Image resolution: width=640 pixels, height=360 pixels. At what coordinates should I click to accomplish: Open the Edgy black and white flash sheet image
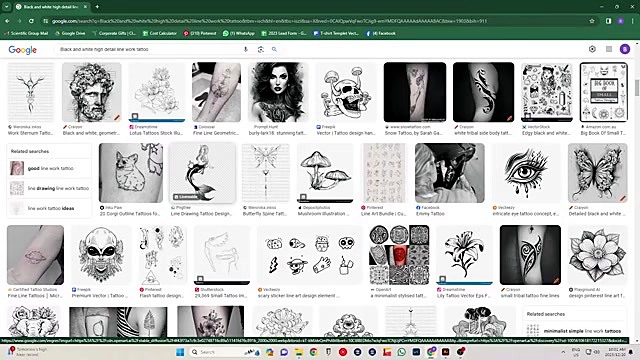pos(547,92)
